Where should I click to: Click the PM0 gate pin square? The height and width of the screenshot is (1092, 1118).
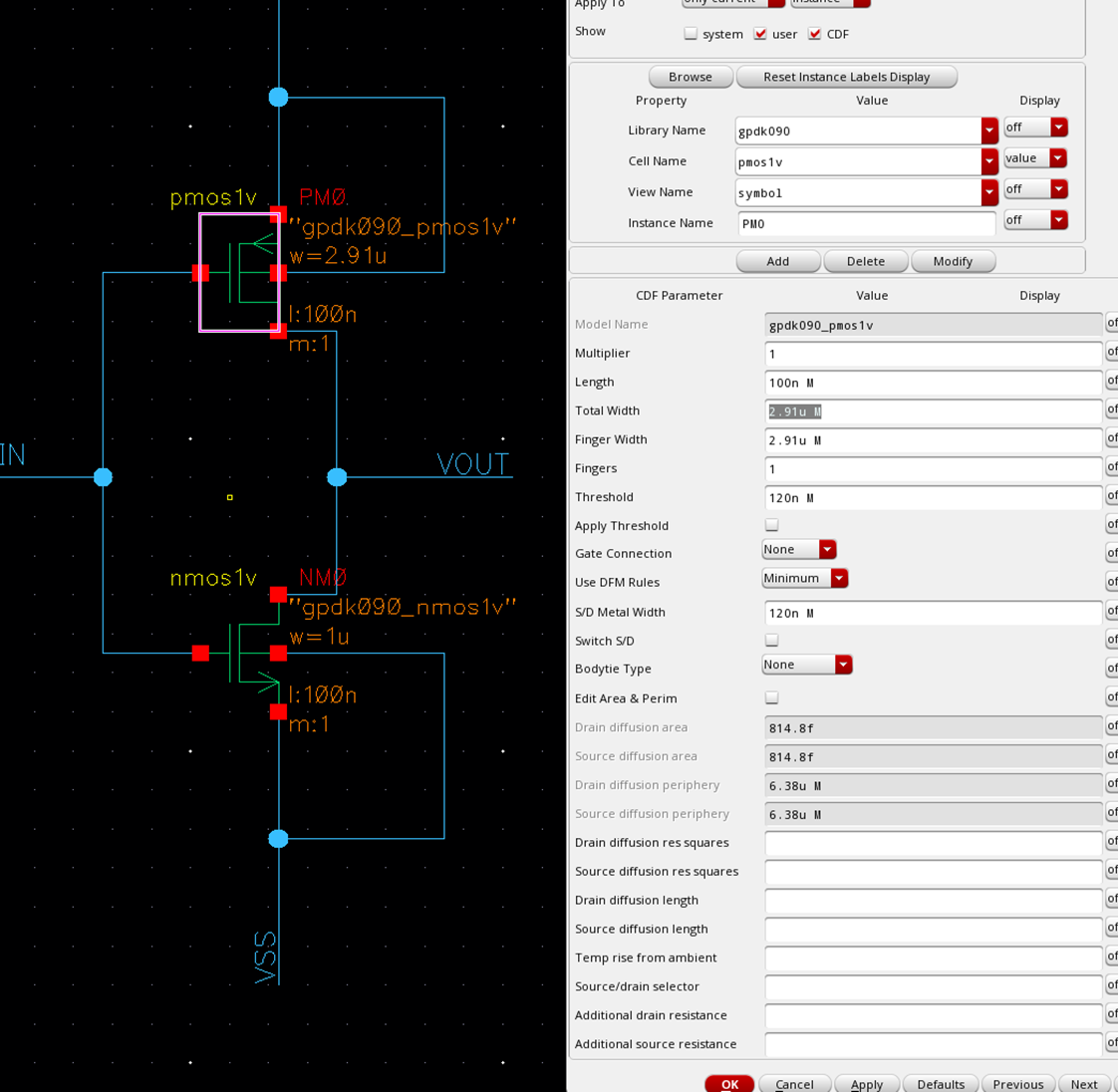(x=200, y=272)
